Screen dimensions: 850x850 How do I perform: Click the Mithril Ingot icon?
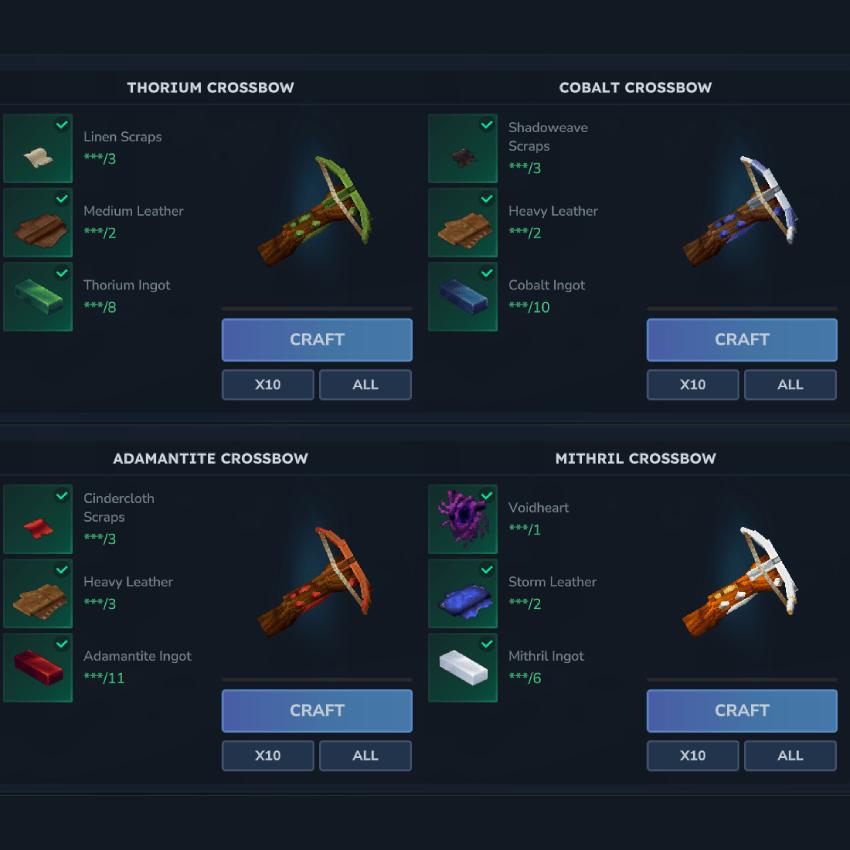463,668
